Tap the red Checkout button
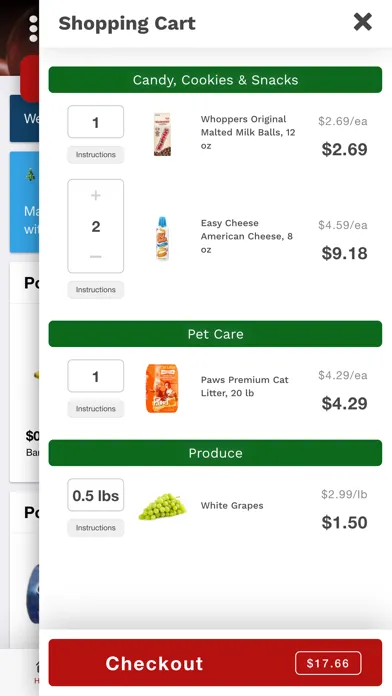Image resolution: width=392 pixels, height=696 pixels. [215, 663]
